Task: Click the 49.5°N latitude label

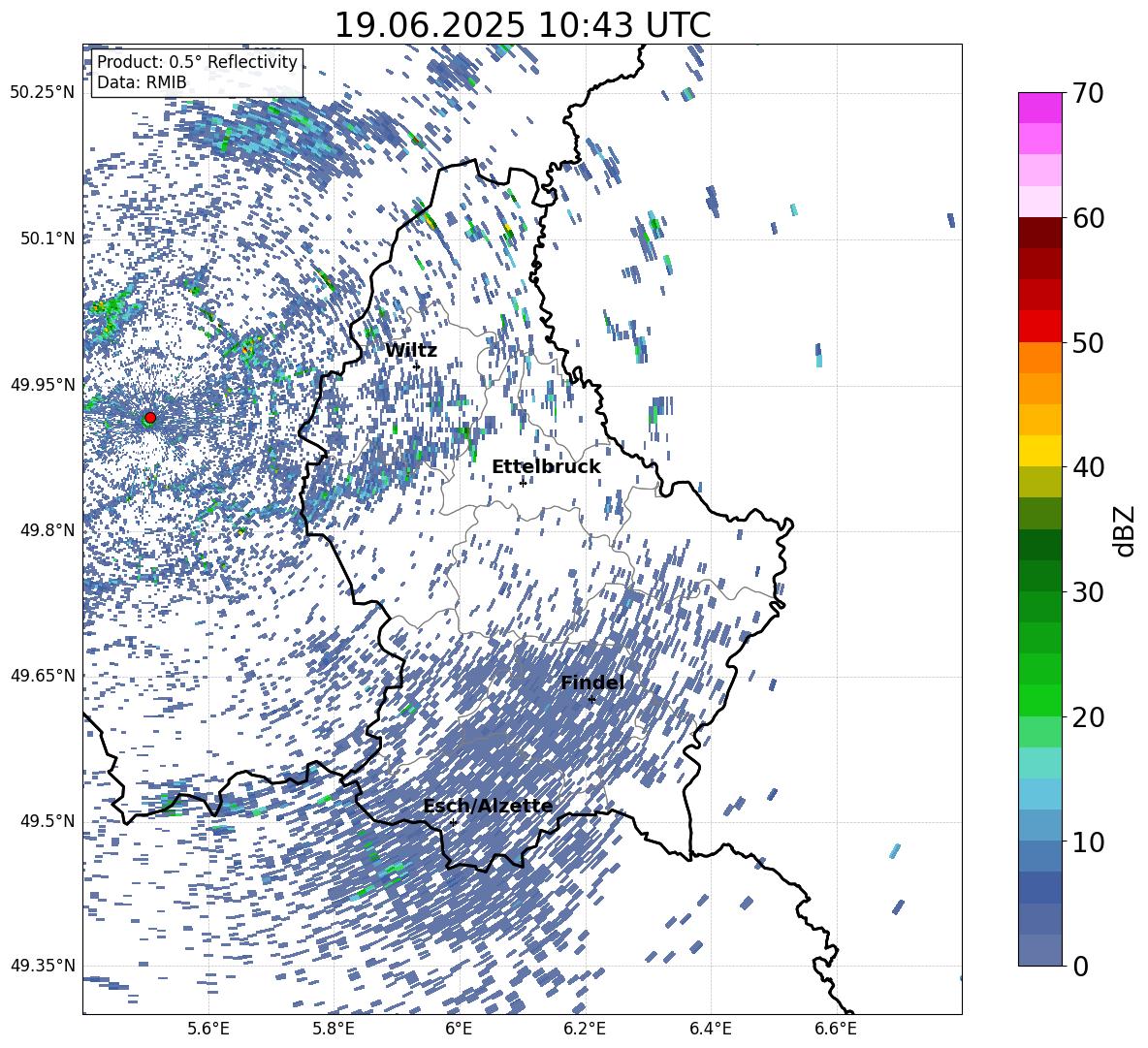Action: pyautogui.click(x=48, y=820)
